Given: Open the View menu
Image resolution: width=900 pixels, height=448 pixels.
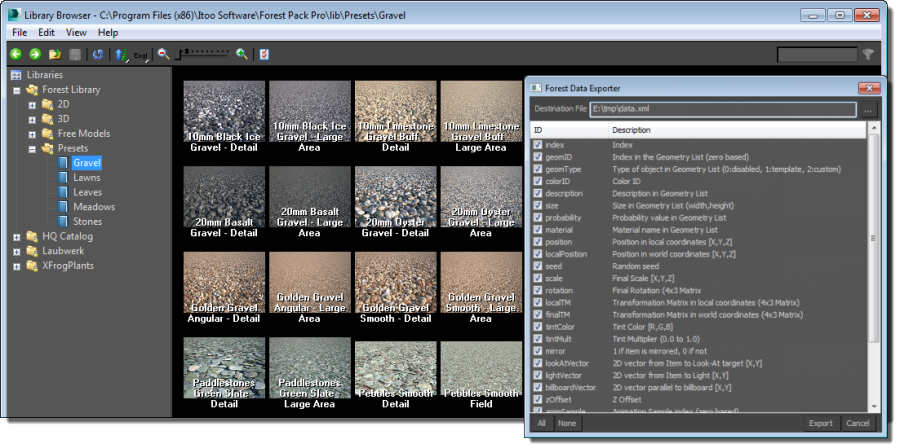Looking at the screenshot, I should 77,32.
